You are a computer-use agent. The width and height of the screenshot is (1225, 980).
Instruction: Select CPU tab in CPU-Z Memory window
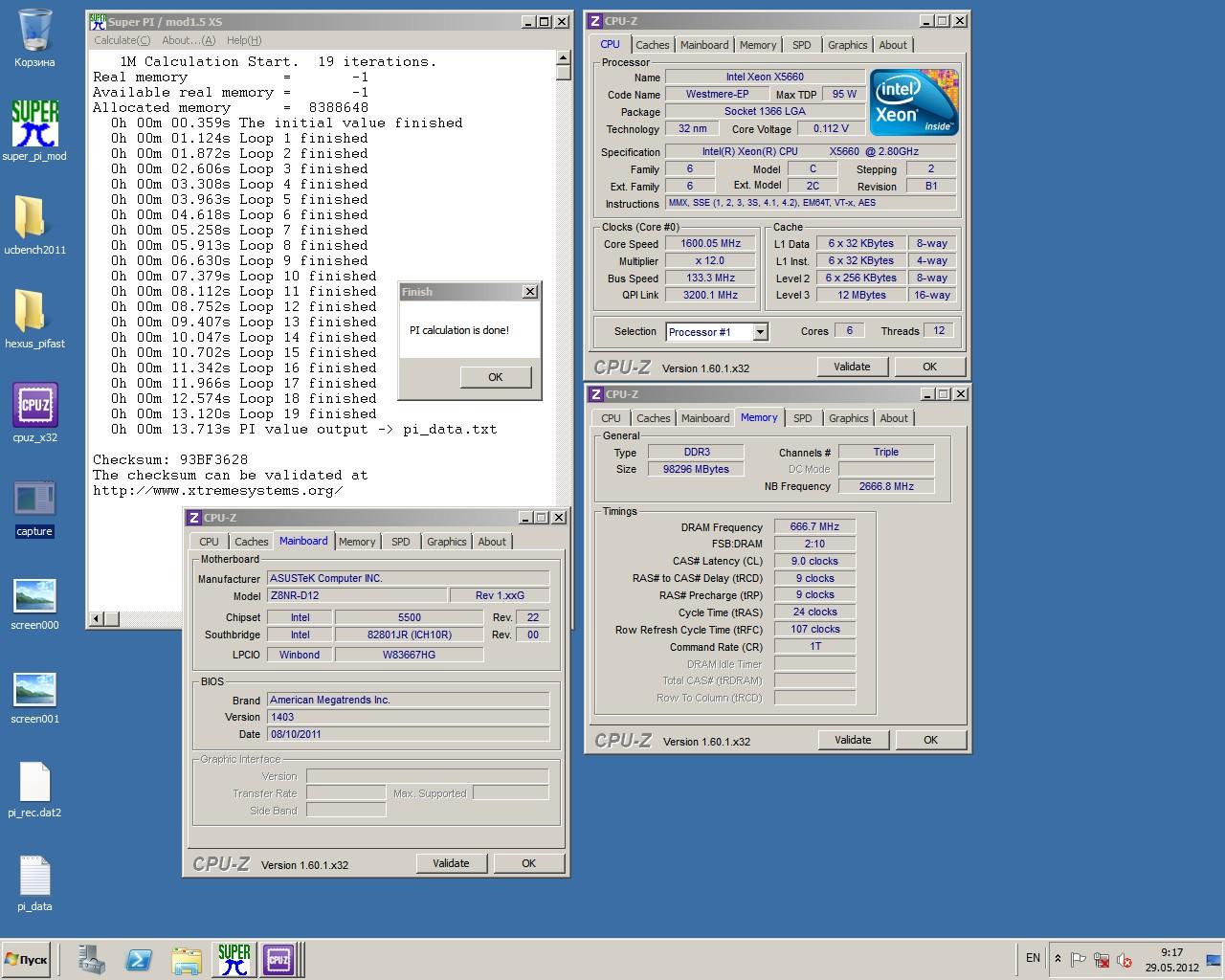click(611, 418)
